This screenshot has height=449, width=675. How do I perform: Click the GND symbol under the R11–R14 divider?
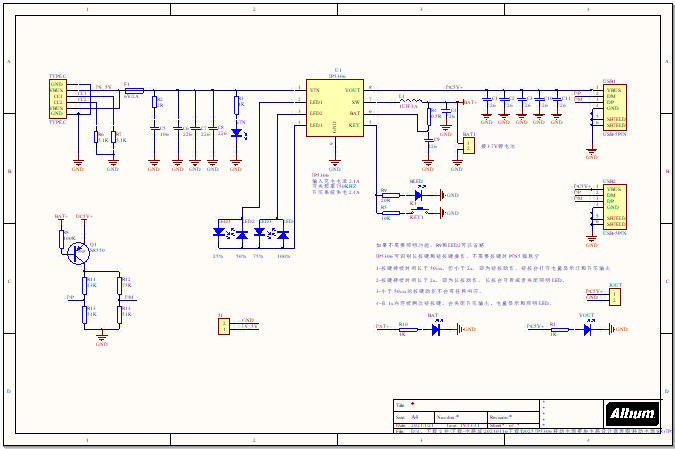(x=102, y=339)
